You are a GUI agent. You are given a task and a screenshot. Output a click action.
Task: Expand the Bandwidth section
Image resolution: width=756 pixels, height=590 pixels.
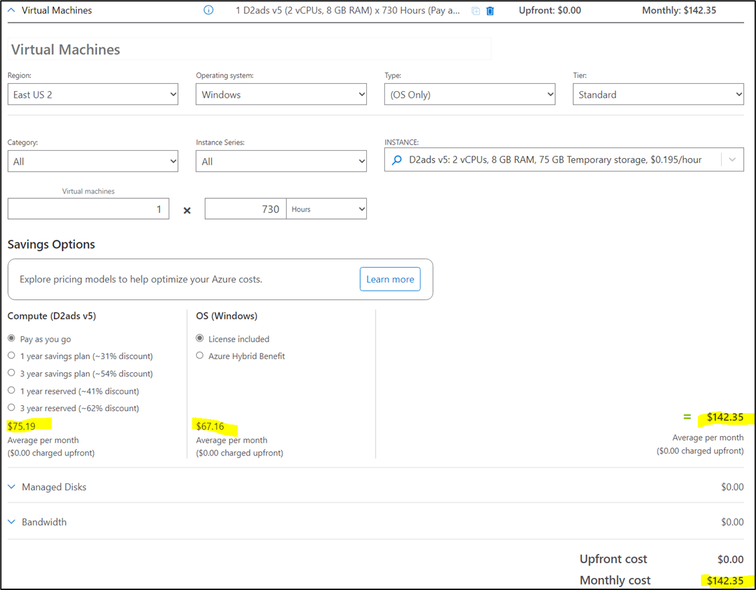[x=12, y=522]
